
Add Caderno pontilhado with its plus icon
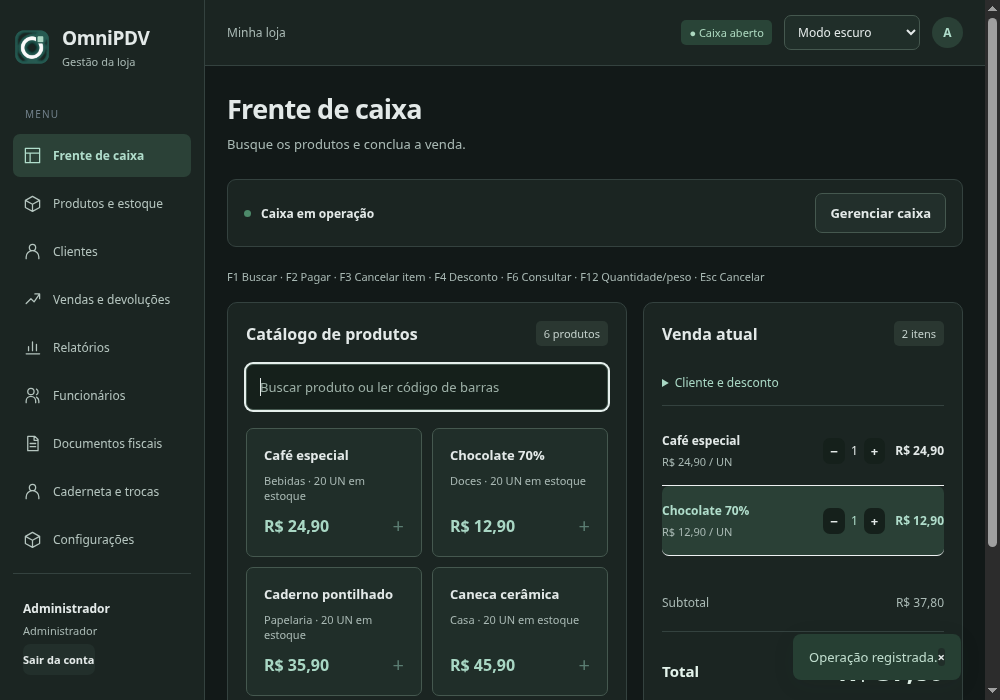coord(398,665)
